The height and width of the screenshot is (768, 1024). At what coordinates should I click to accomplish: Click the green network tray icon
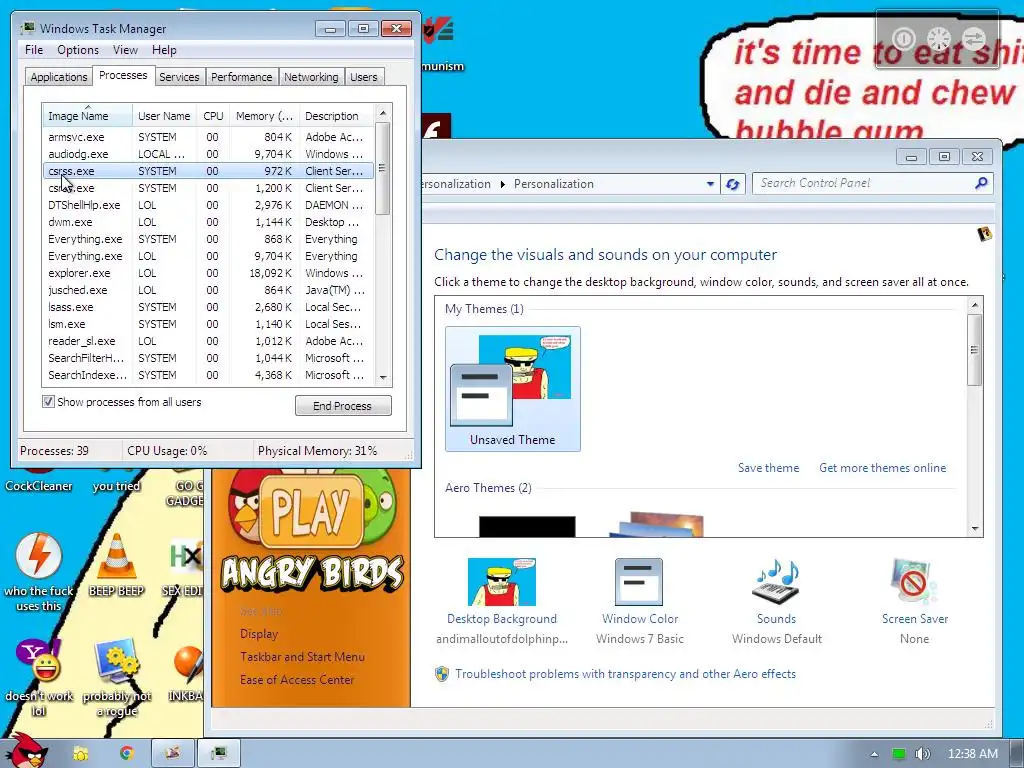click(x=899, y=754)
